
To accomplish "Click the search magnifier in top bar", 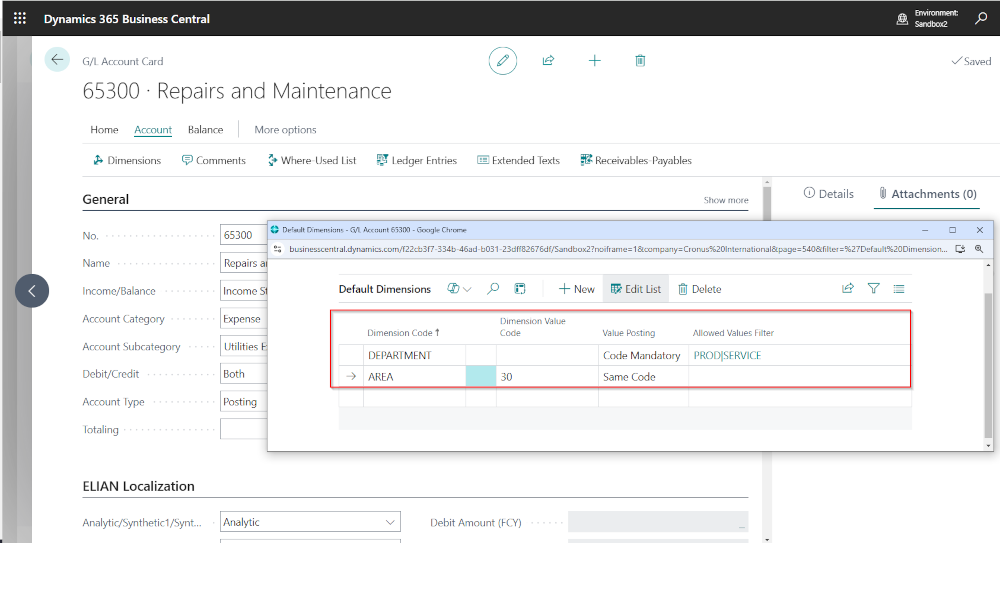I will [x=981, y=18].
